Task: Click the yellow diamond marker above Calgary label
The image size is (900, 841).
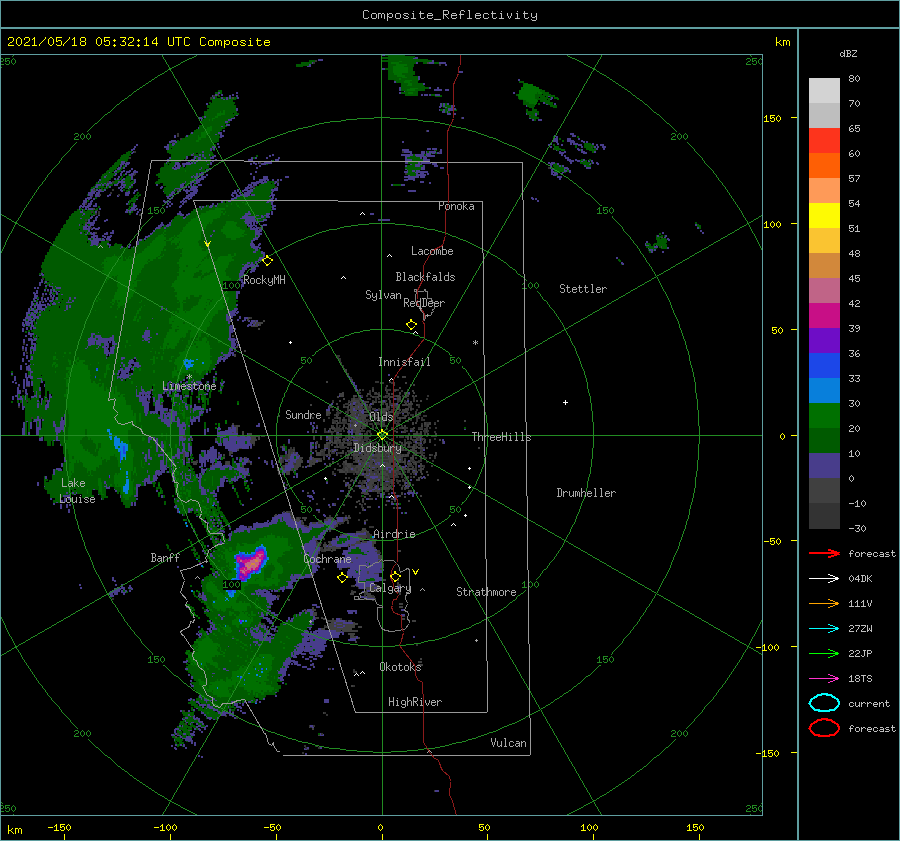Action: 395,576
